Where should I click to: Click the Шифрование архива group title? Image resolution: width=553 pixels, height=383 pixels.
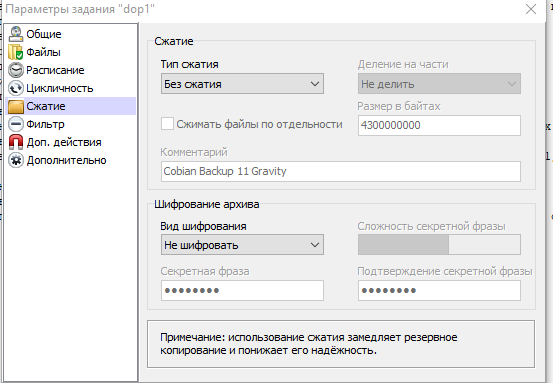tap(207, 204)
